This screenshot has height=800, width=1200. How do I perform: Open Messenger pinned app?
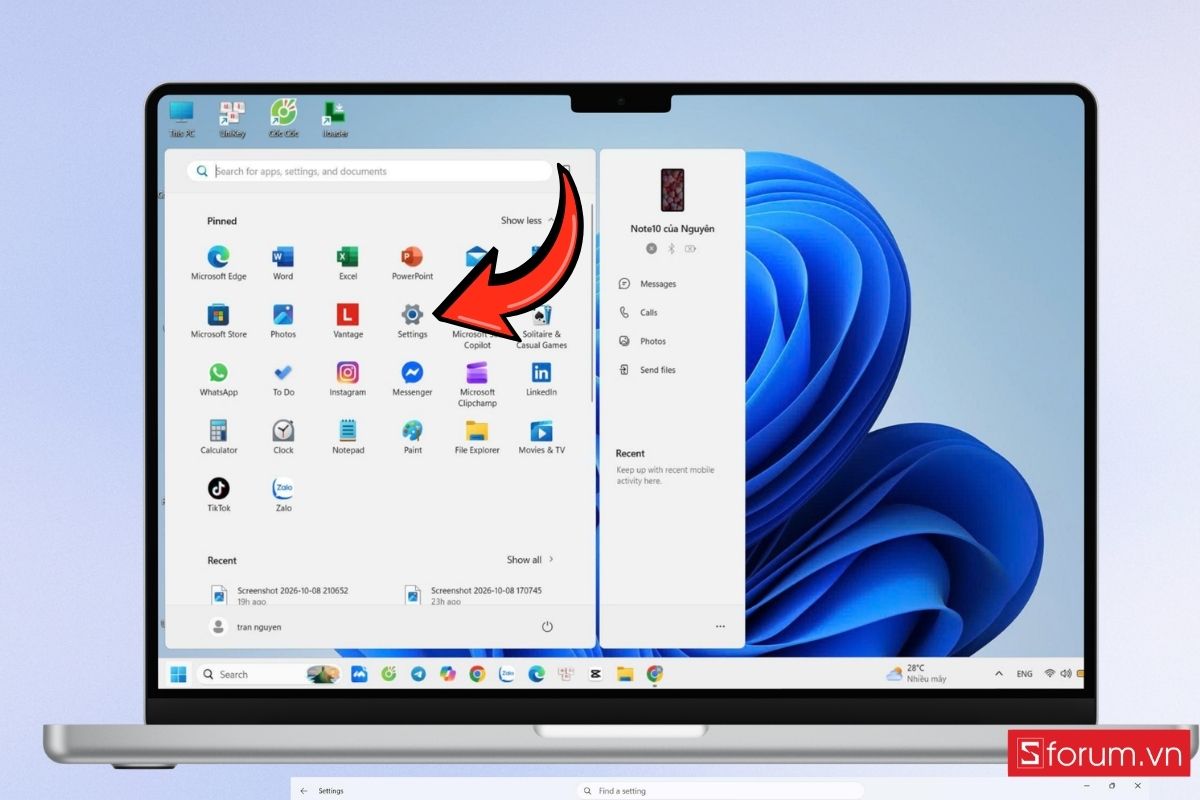(x=412, y=379)
